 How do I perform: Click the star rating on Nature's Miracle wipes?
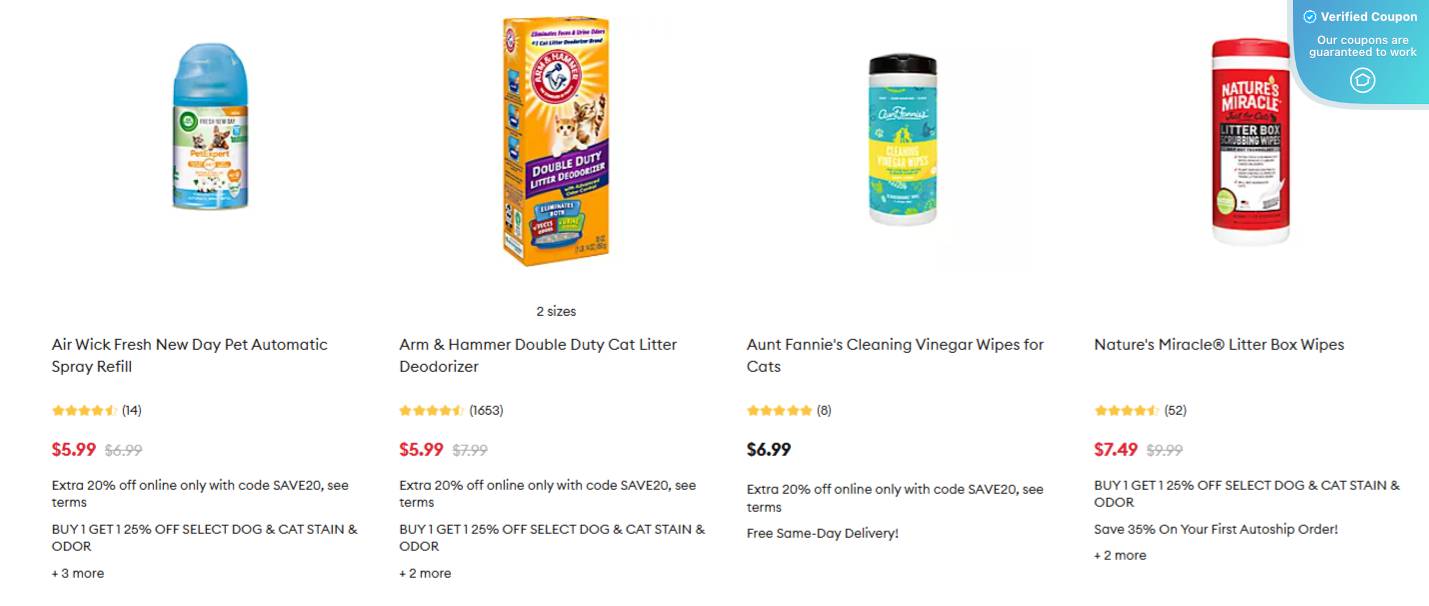pyautogui.click(x=1127, y=410)
